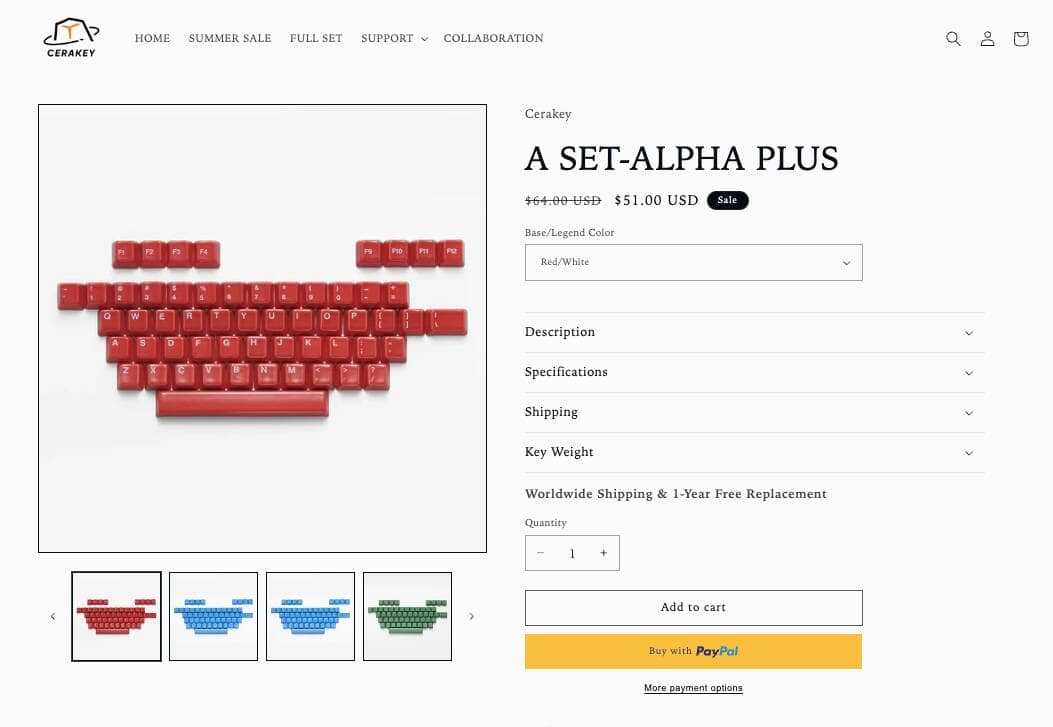The image size is (1053, 727).
Task: Click next thumbnail slide arrow
Action: tap(471, 616)
